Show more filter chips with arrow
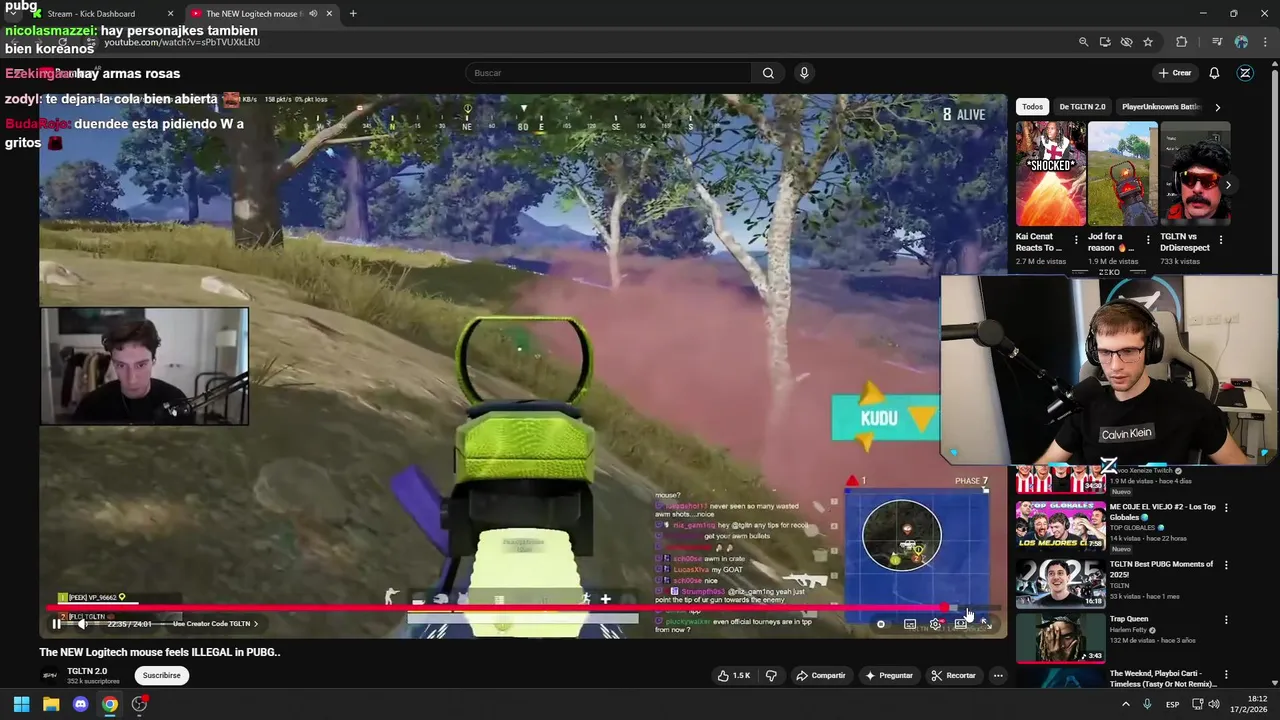The height and width of the screenshot is (720, 1280). [x=1217, y=107]
